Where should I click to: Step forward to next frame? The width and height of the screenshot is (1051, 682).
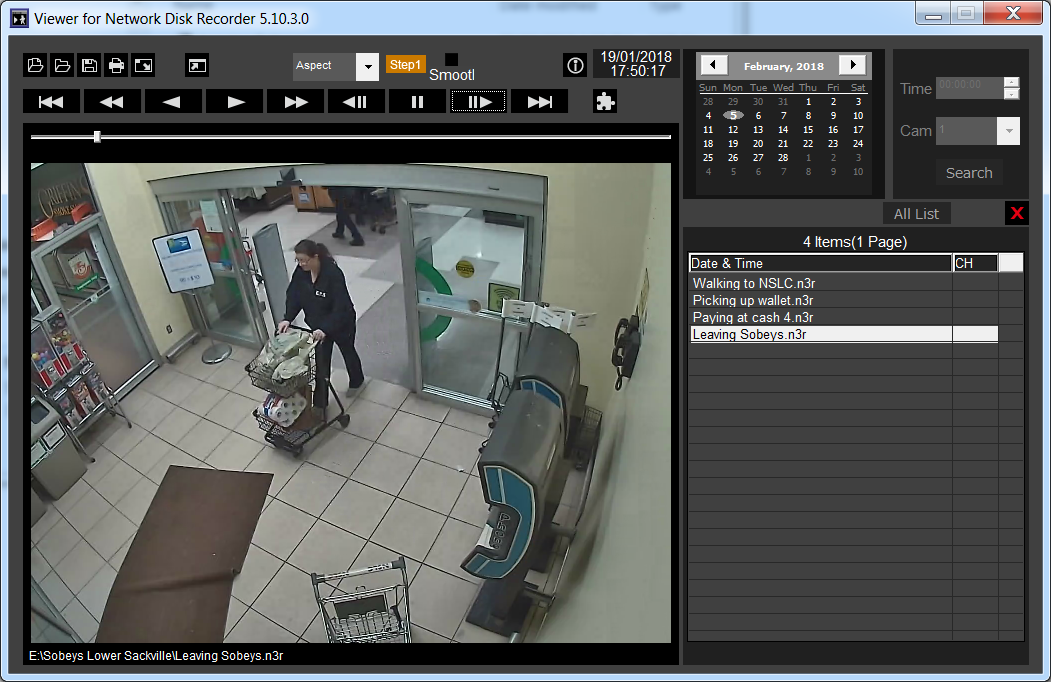tap(478, 101)
